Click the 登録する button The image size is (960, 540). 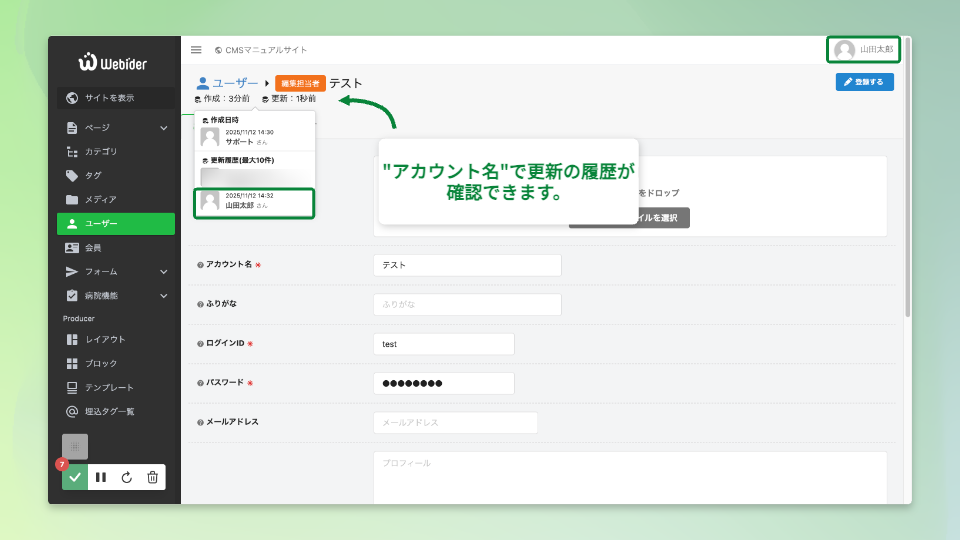coord(864,82)
